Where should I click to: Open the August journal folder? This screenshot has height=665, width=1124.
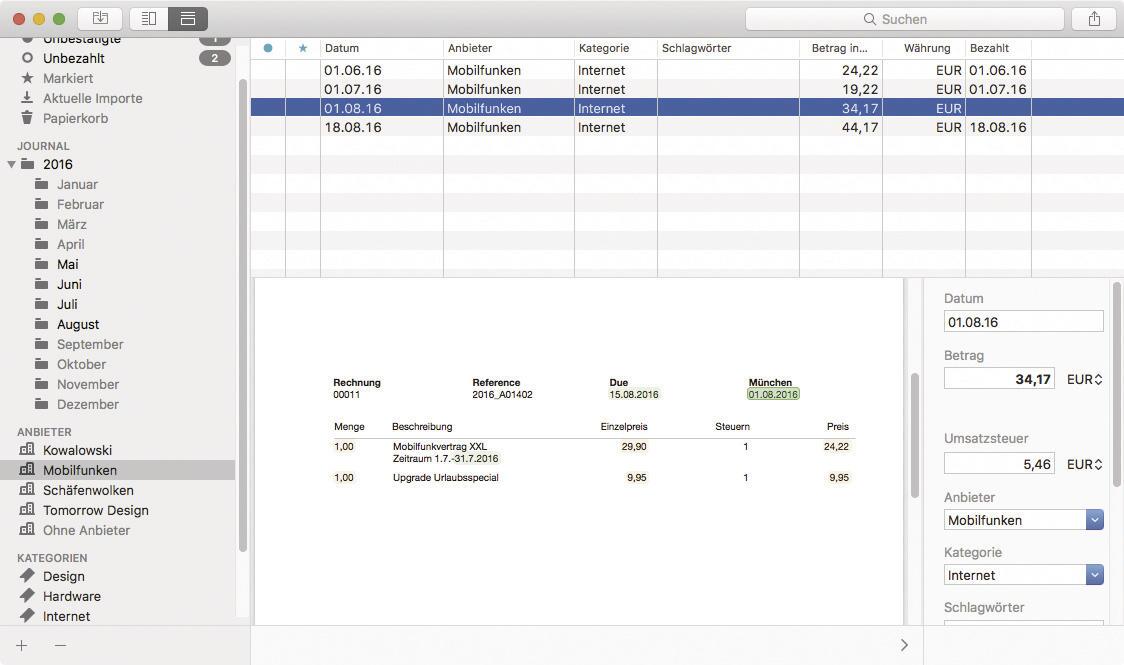click(78, 324)
